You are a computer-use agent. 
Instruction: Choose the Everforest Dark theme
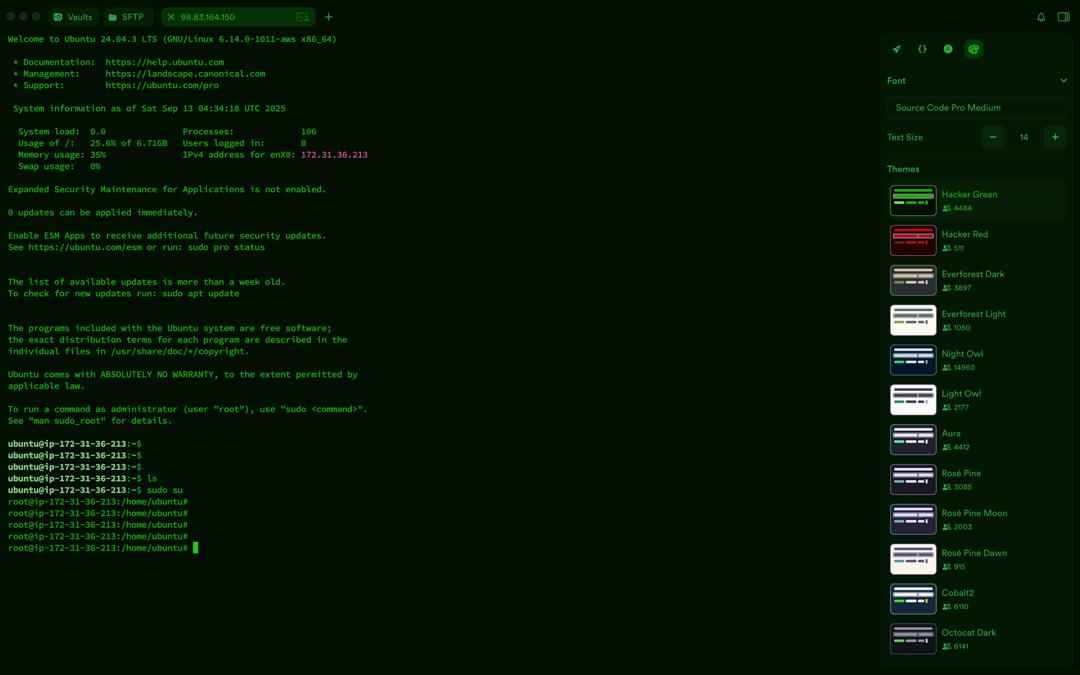[x=976, y=280]
